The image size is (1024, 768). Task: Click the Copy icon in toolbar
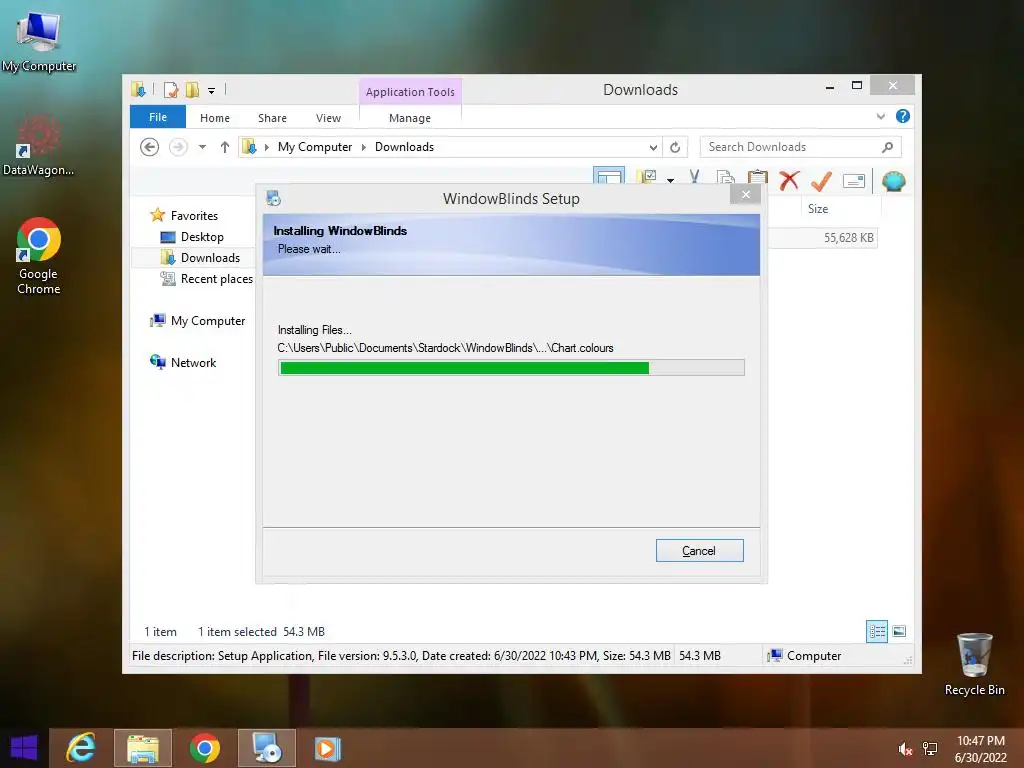coord(726,178)
